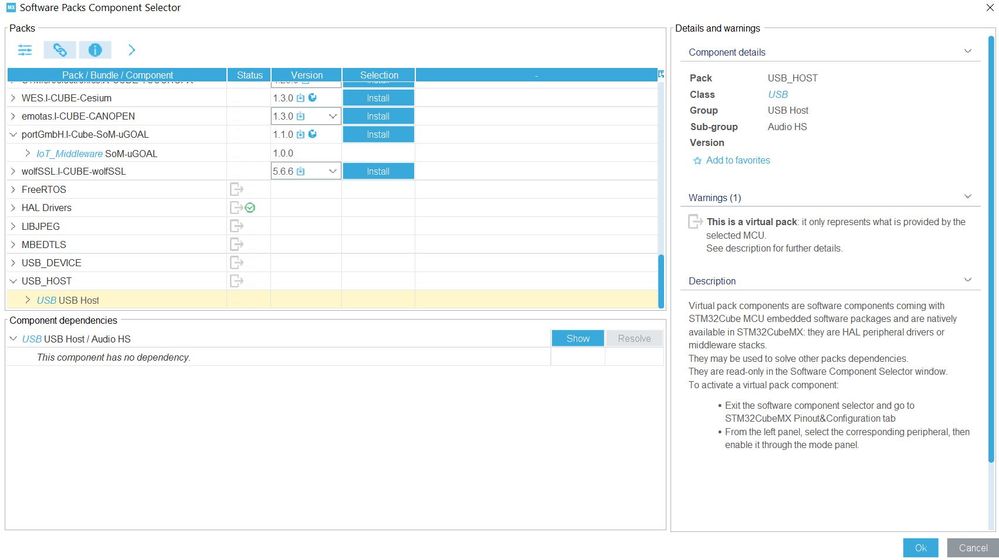Click the 'USB_HOST' pack value in details
Viewport: 999px width, 560px height.
[793, 78]
